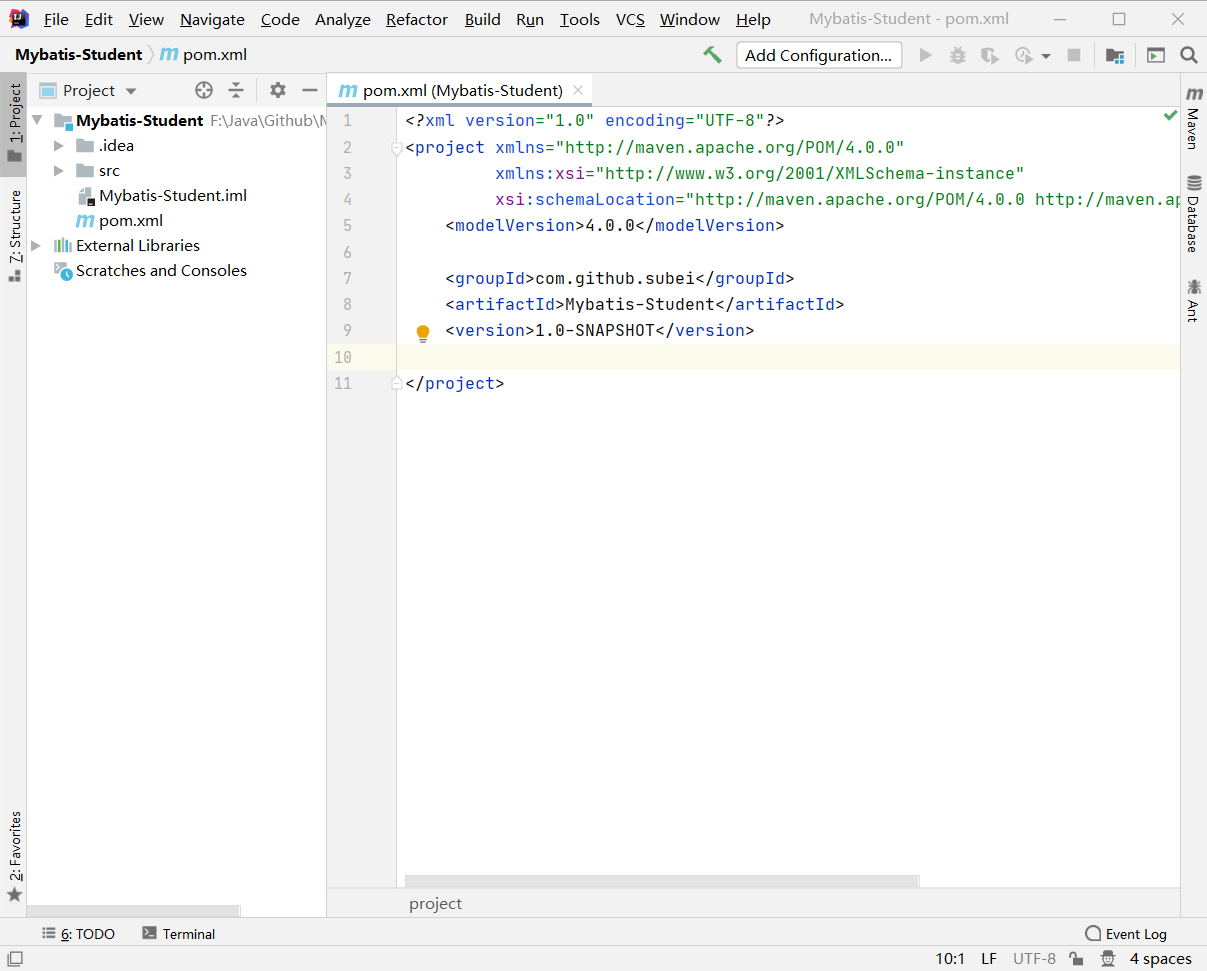Open Project panel settings gear
The height and width of the screenshot is (971, 1207).
278,90
